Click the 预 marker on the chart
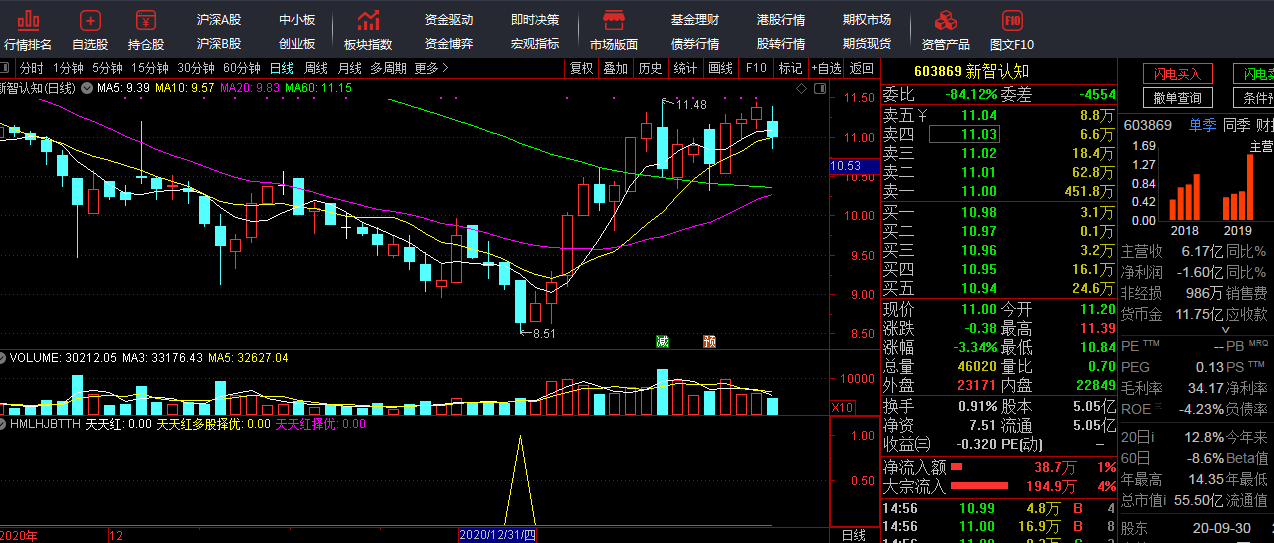1274x543 pixels. coord(709,342)
